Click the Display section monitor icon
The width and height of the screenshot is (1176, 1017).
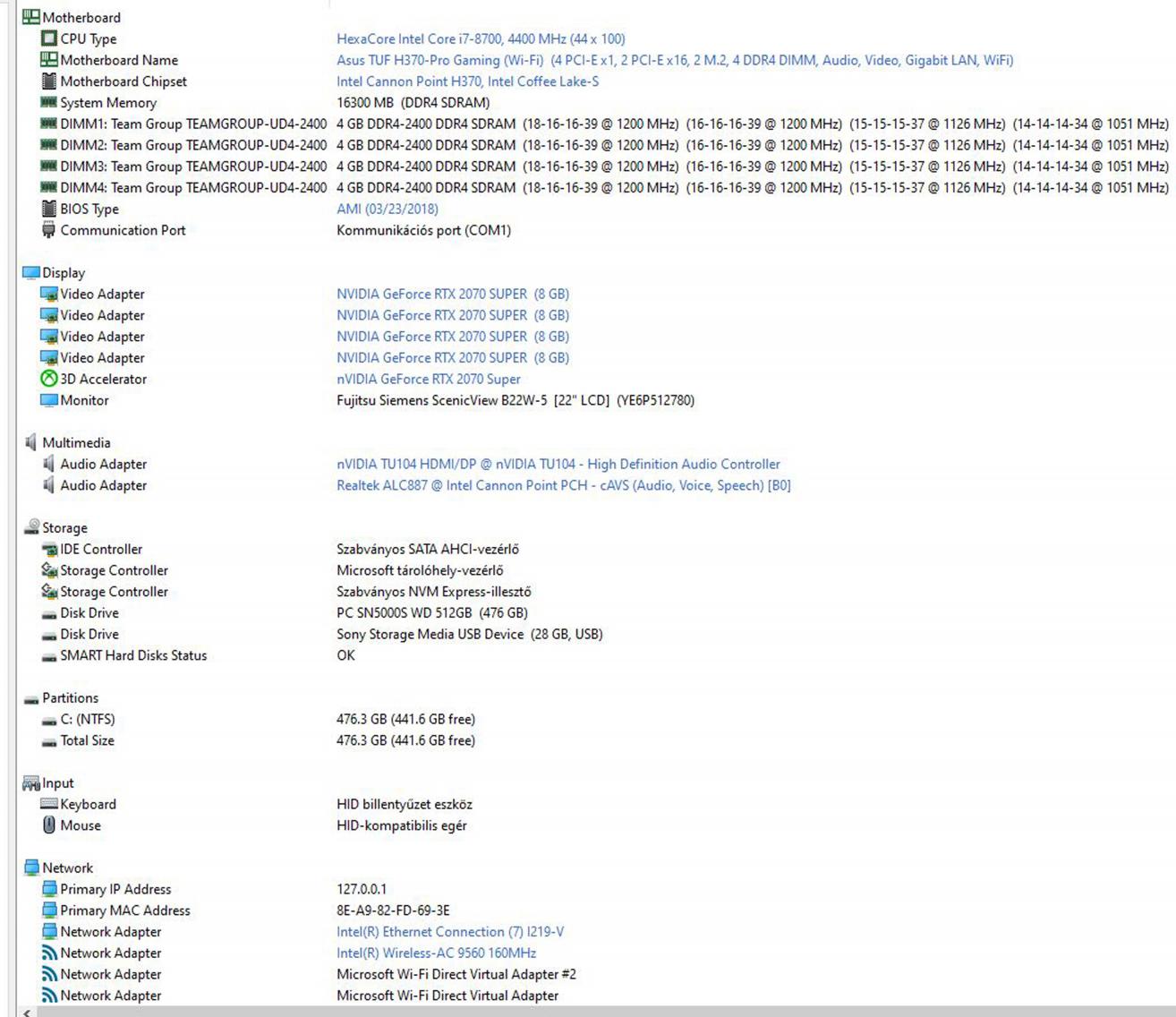pos(30,273)
